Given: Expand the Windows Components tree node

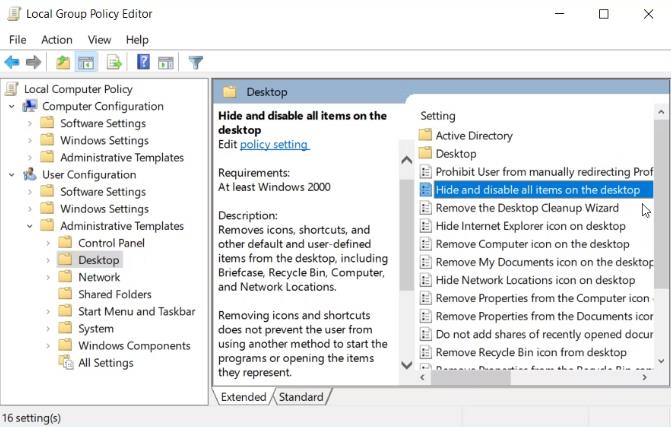Looking at the screenshot, I should 48,346.
